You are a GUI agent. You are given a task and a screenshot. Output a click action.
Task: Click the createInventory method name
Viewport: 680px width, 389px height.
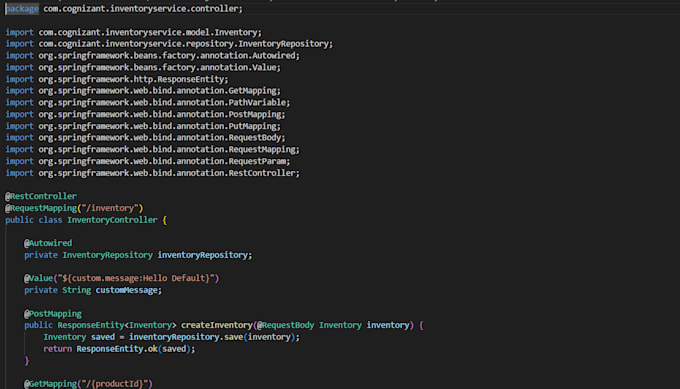pos(217,325)
